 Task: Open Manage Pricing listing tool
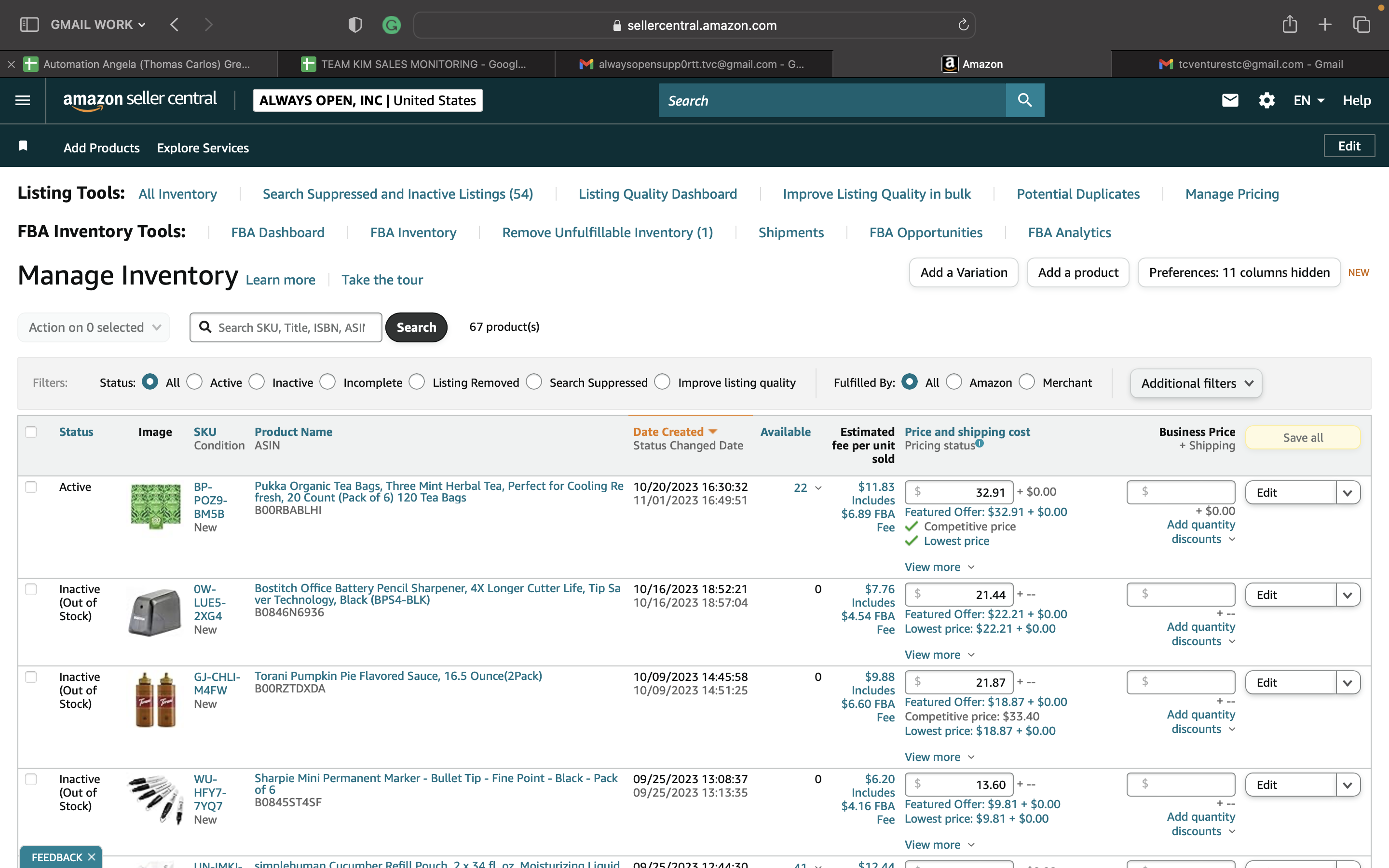click(1232, 194)
